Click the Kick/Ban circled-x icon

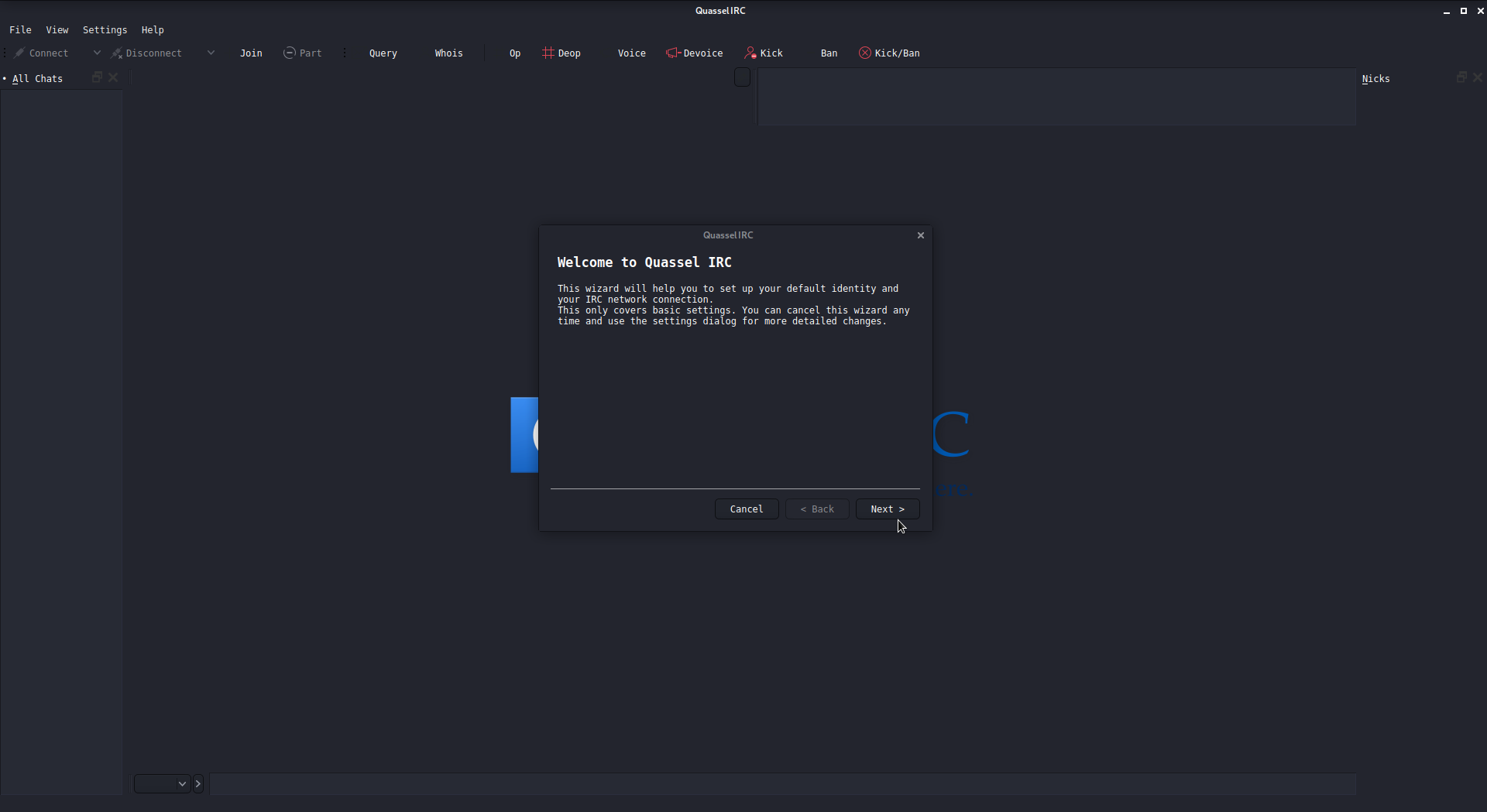(865, 53)
